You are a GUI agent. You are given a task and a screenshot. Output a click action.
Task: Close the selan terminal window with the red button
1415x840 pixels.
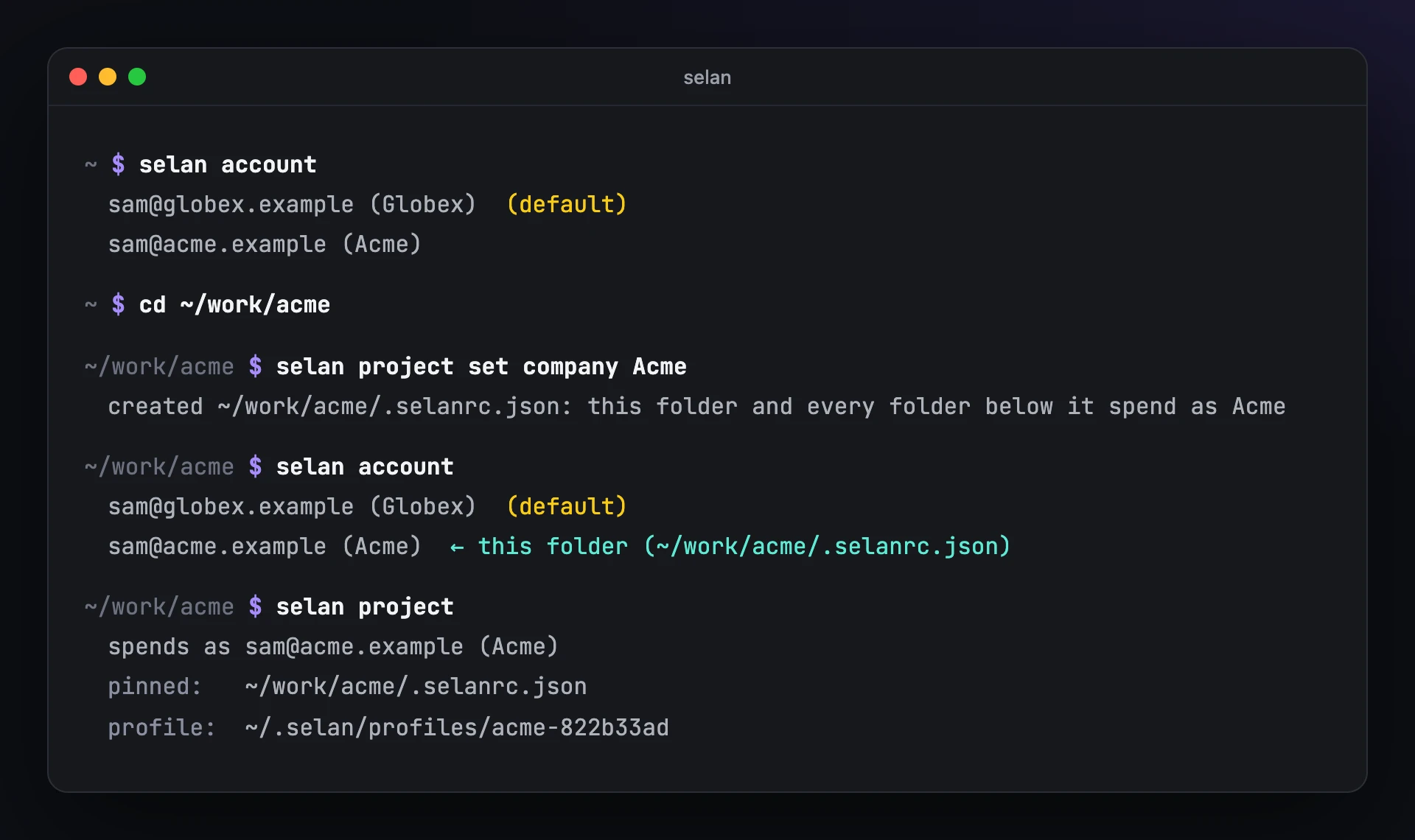(x=78, y=77)
